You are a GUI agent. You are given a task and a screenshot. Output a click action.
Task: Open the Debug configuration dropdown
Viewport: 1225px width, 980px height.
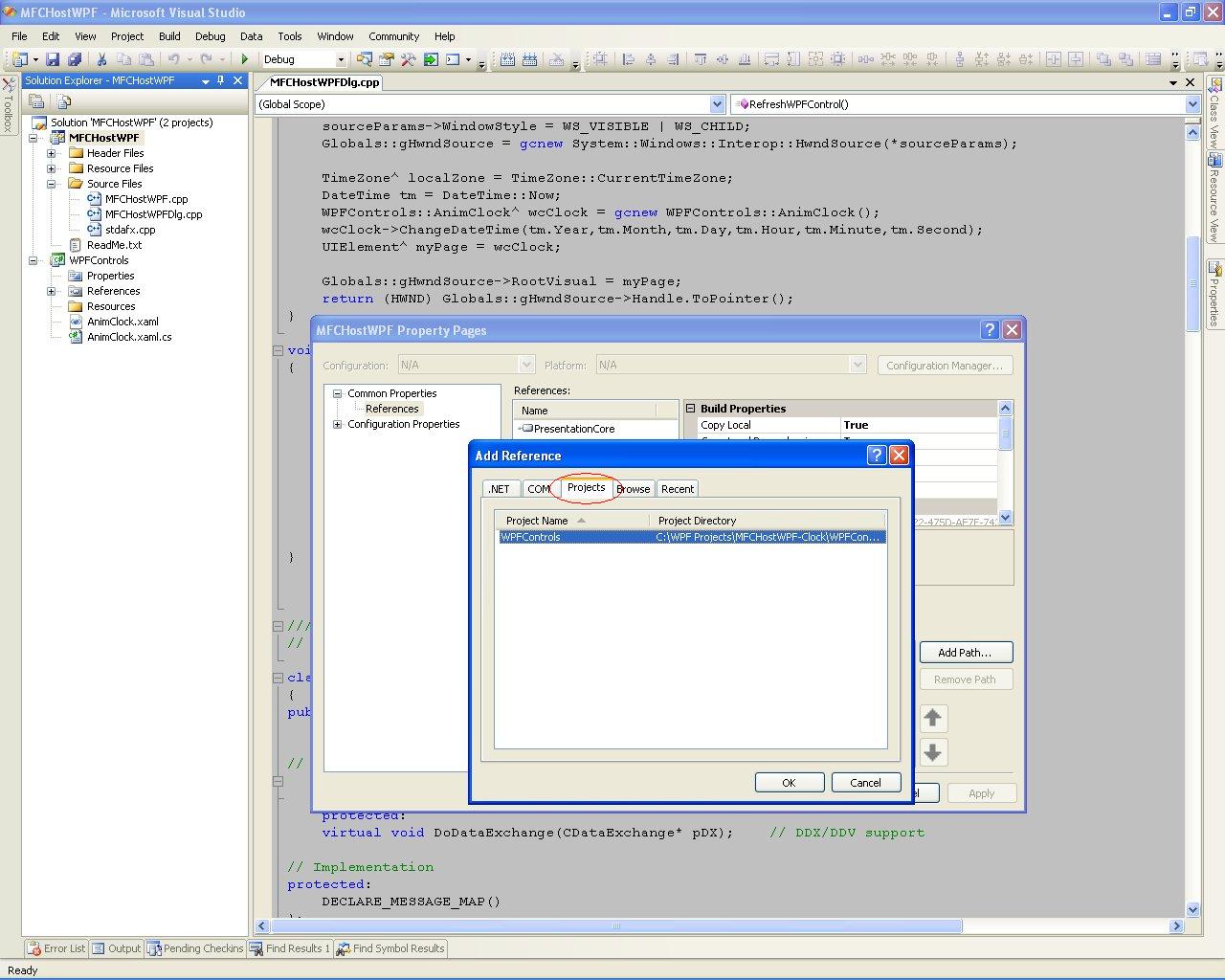340,59
